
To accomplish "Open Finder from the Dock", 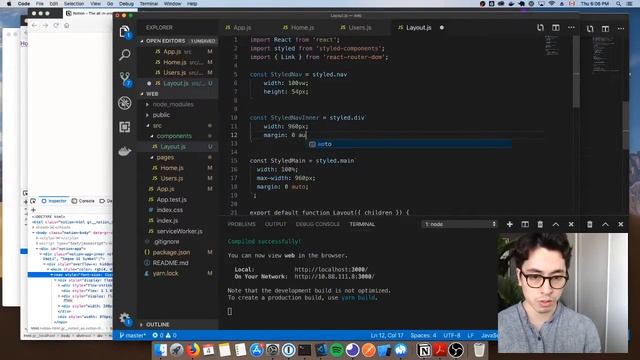I will [x=161, y=350].
